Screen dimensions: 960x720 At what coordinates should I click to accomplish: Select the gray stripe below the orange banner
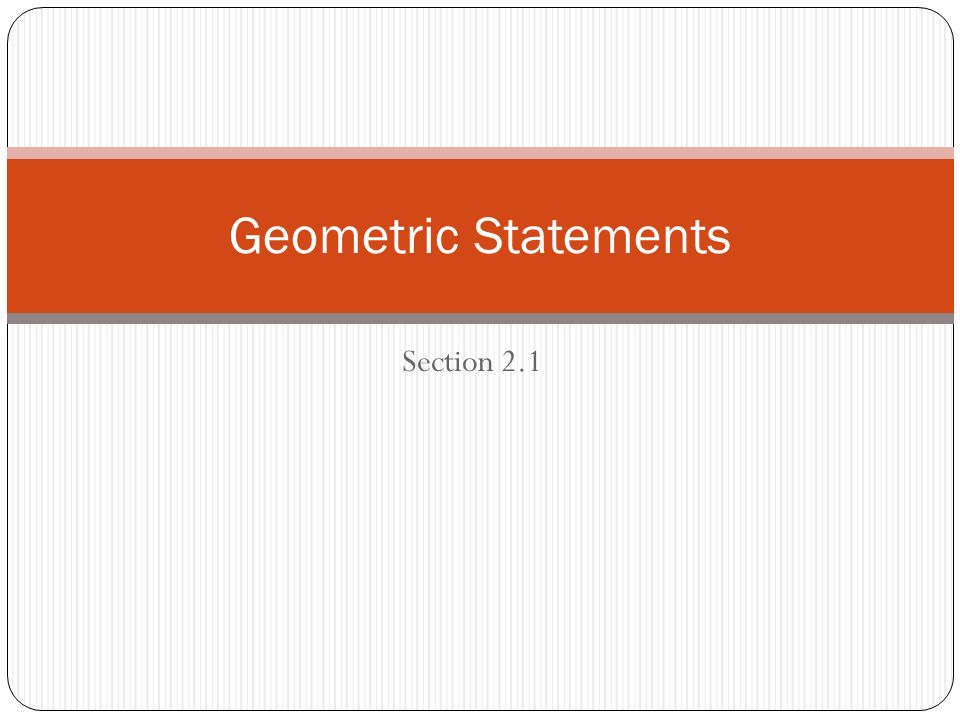pos(480,318)
